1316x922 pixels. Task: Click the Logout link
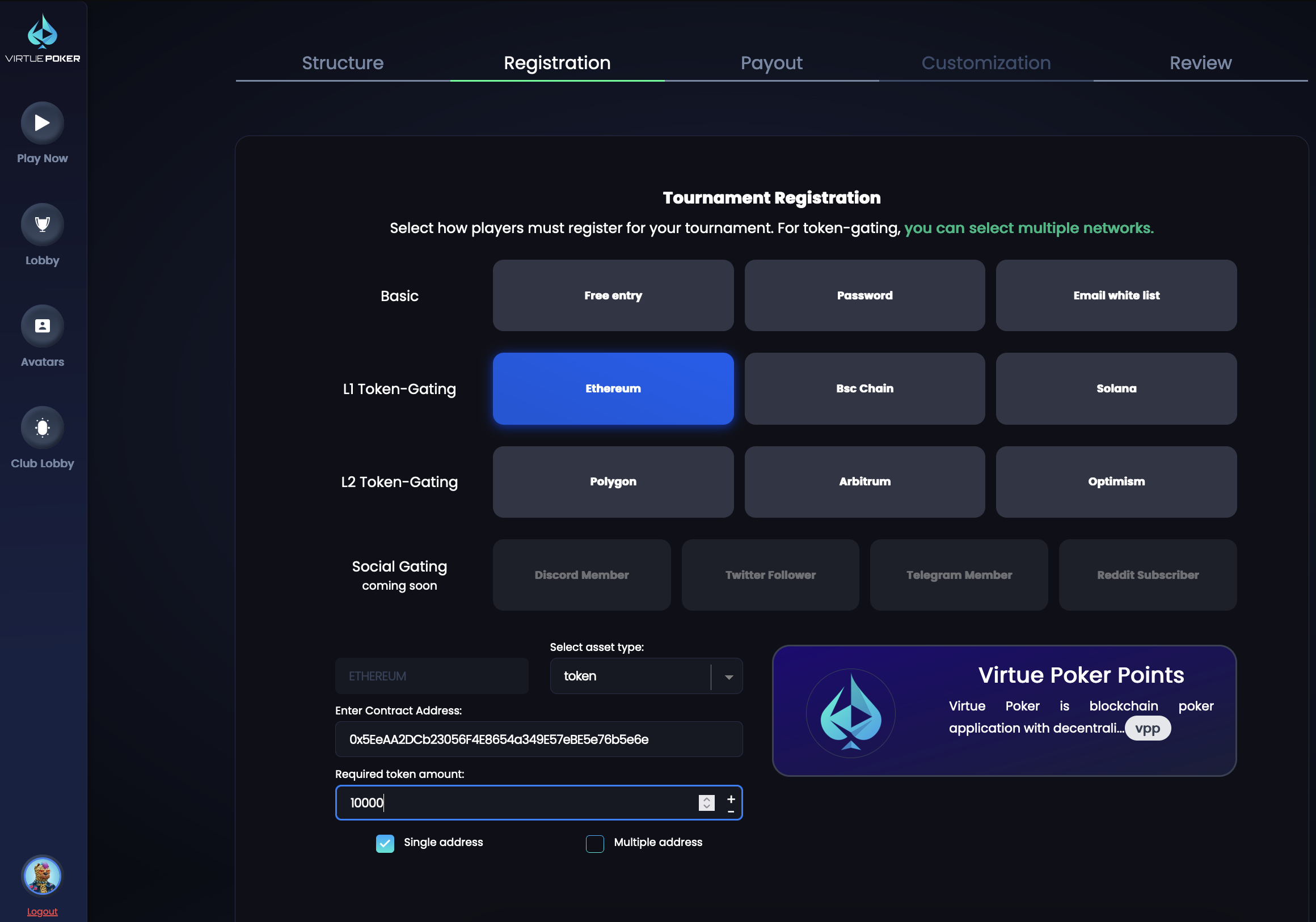click(42, 911)
